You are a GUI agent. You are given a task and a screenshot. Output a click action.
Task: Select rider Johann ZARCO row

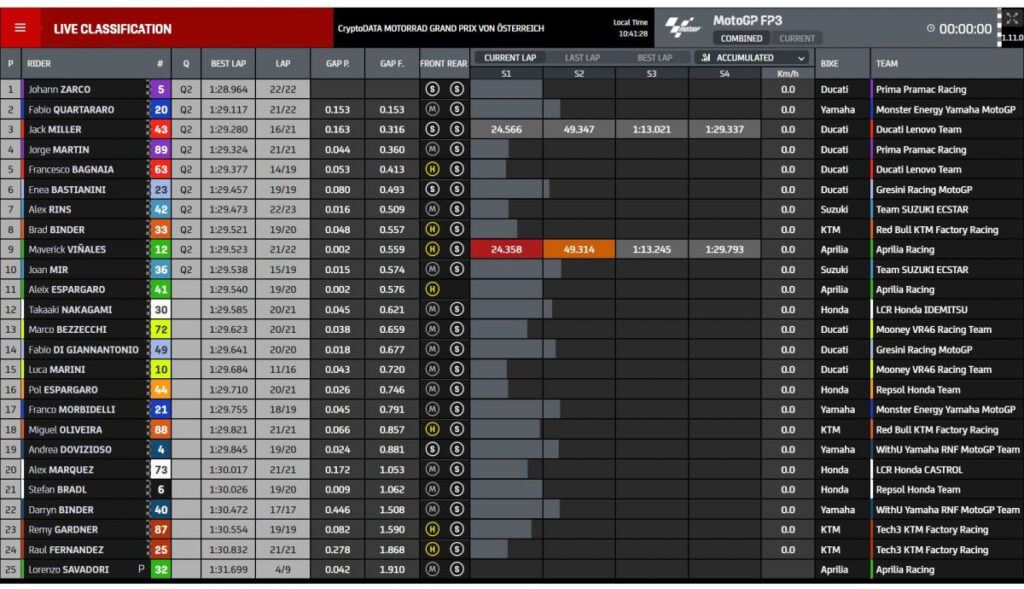click(x=512, y=89)
